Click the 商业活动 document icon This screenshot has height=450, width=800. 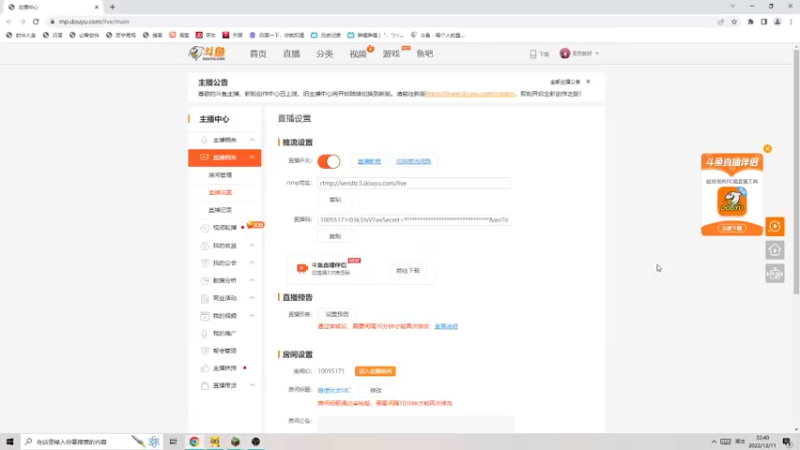pyautogui.click(x=205, y=298)
